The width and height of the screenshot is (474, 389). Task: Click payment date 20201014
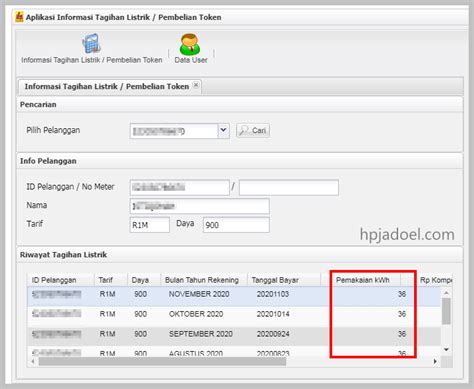pos(273,314)
